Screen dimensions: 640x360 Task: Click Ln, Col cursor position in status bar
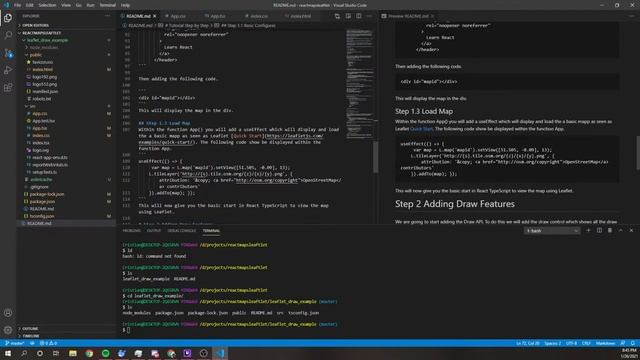pyautogui.click(x=528, y=343)
